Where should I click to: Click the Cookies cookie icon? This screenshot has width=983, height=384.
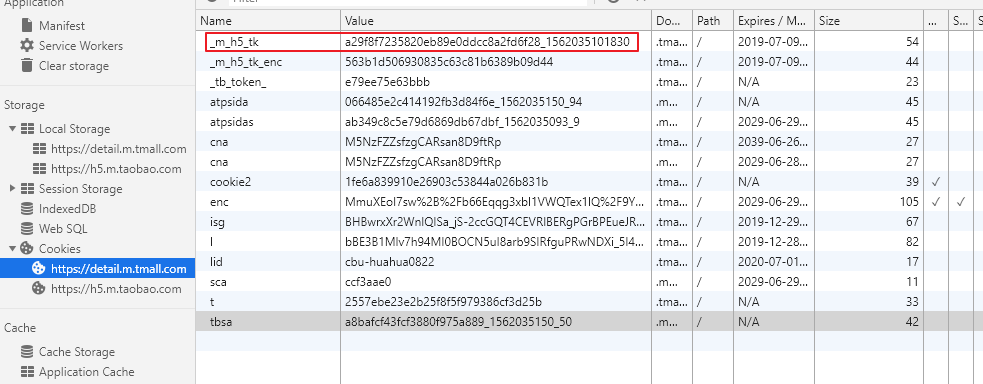point(27,248)
